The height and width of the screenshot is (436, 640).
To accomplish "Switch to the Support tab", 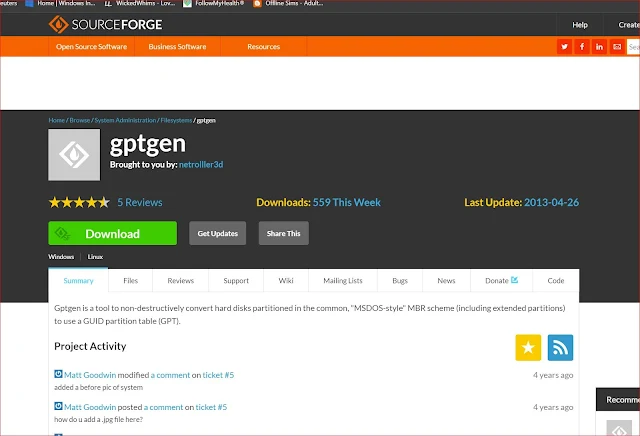I will (x=236, y=280).
